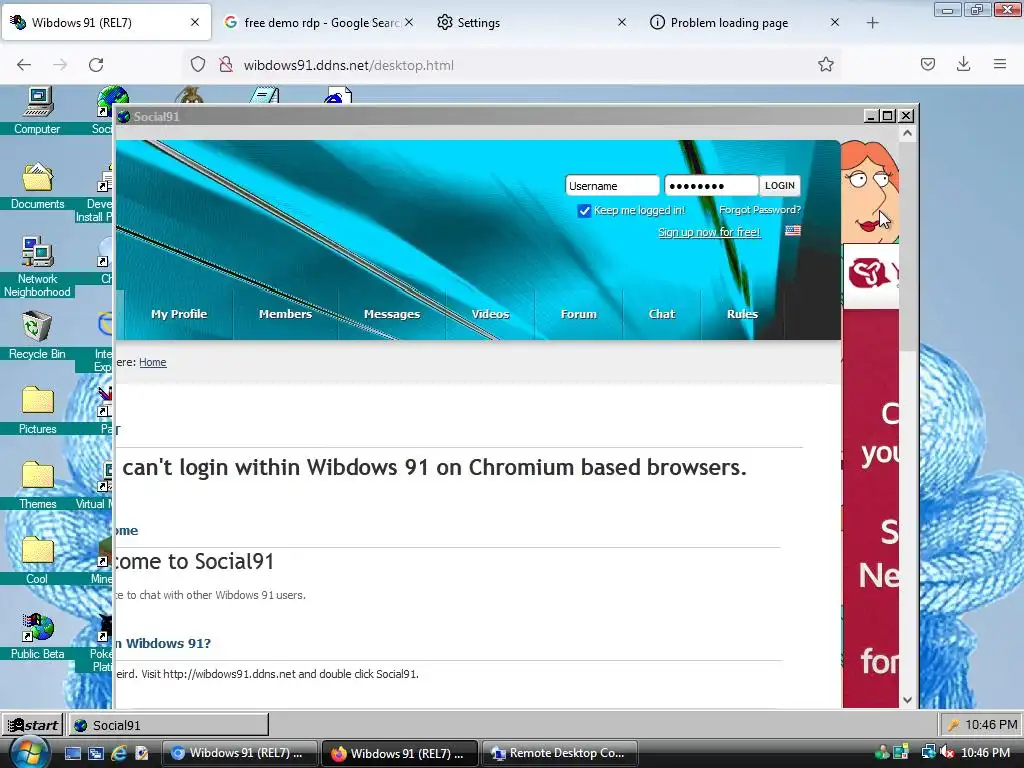
Task: Click Social91 scrollbar down arrow
Action: (907, 699)
